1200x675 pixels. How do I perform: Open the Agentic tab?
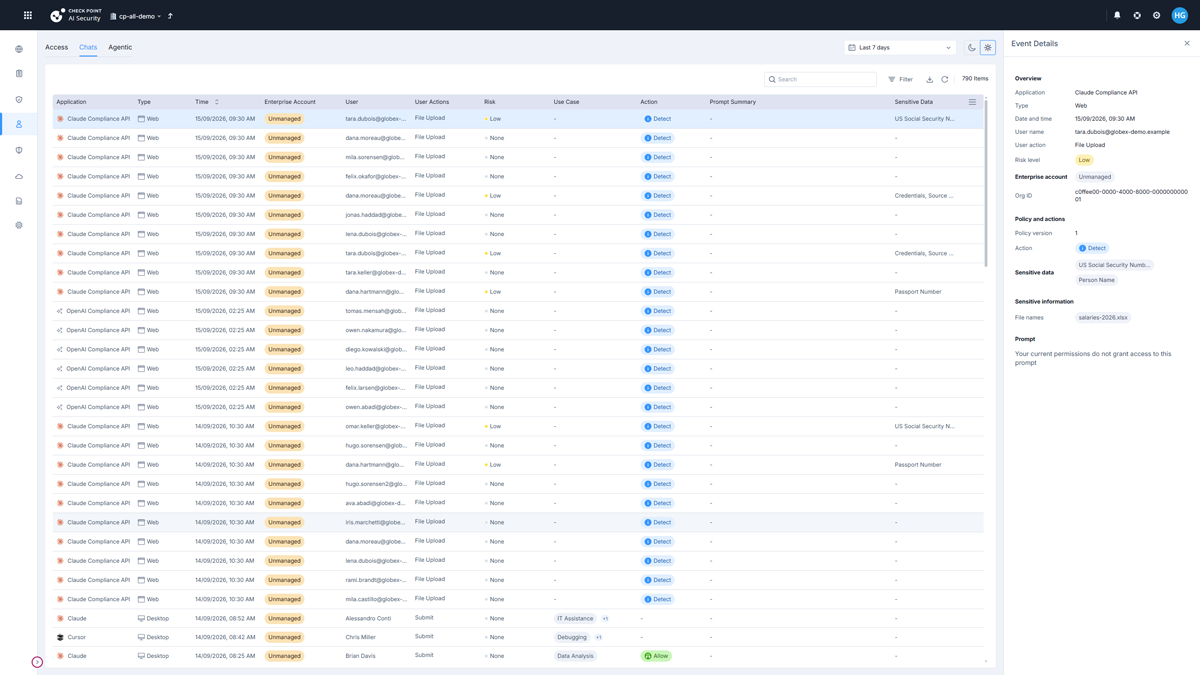coord(120,47)
